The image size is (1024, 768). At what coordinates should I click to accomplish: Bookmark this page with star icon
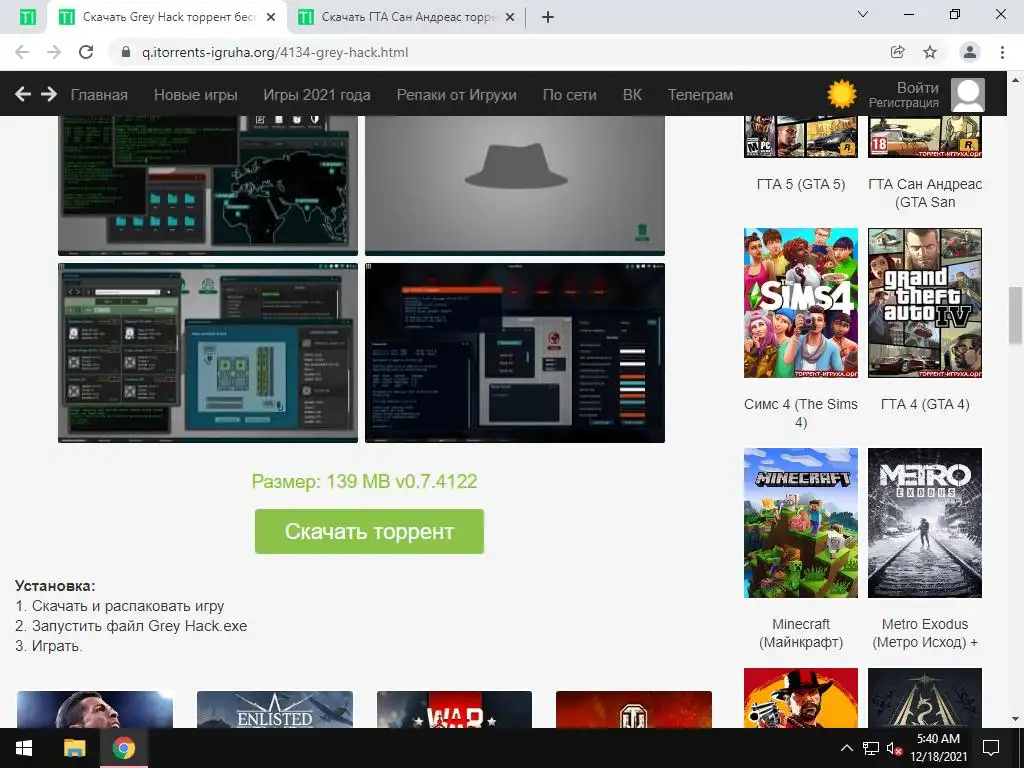[x=930, y=52]
